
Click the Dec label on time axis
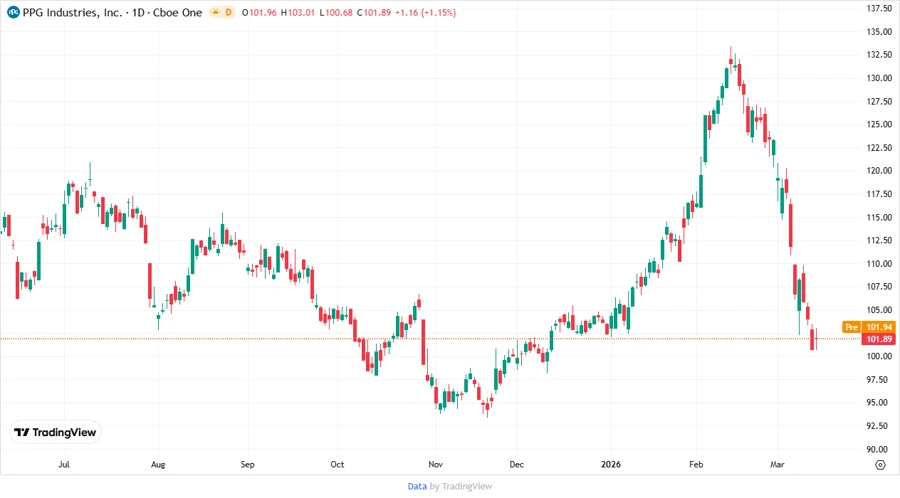pyautogui.click(x=517, y=464)
